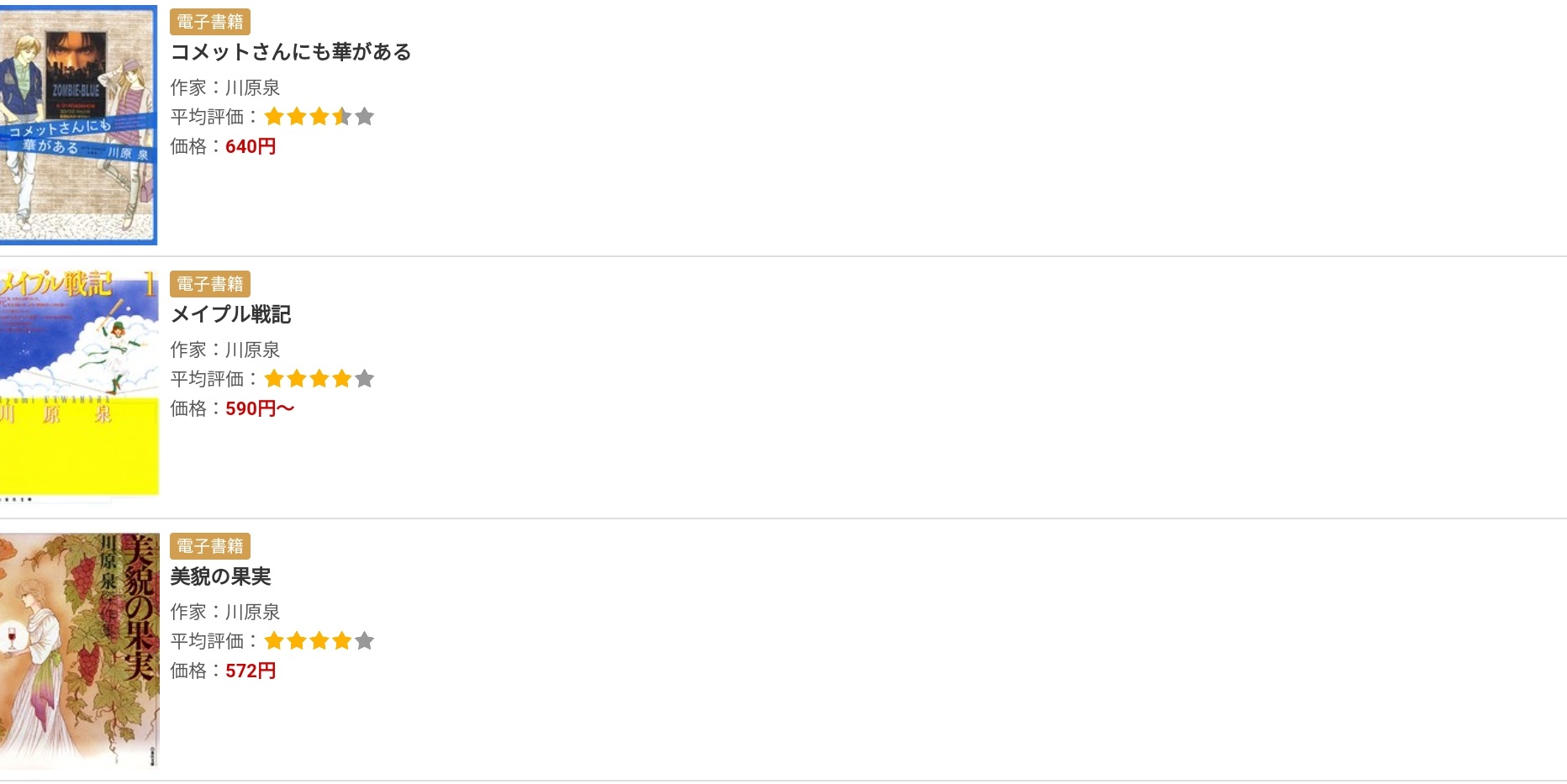This screenshot has height=784, width=1567.
Task: Click the 640円 price
Action: click(251, 146)
